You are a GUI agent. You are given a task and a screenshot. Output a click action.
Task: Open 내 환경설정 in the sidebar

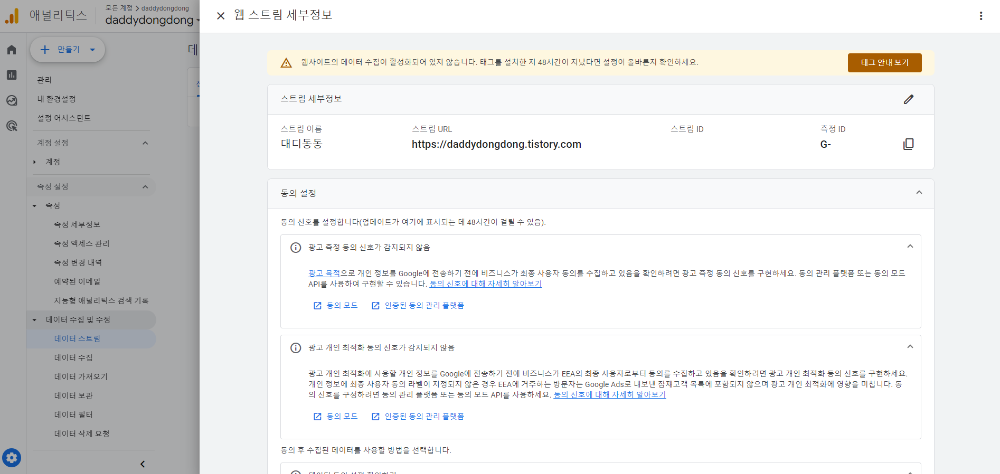coord(56,100)
